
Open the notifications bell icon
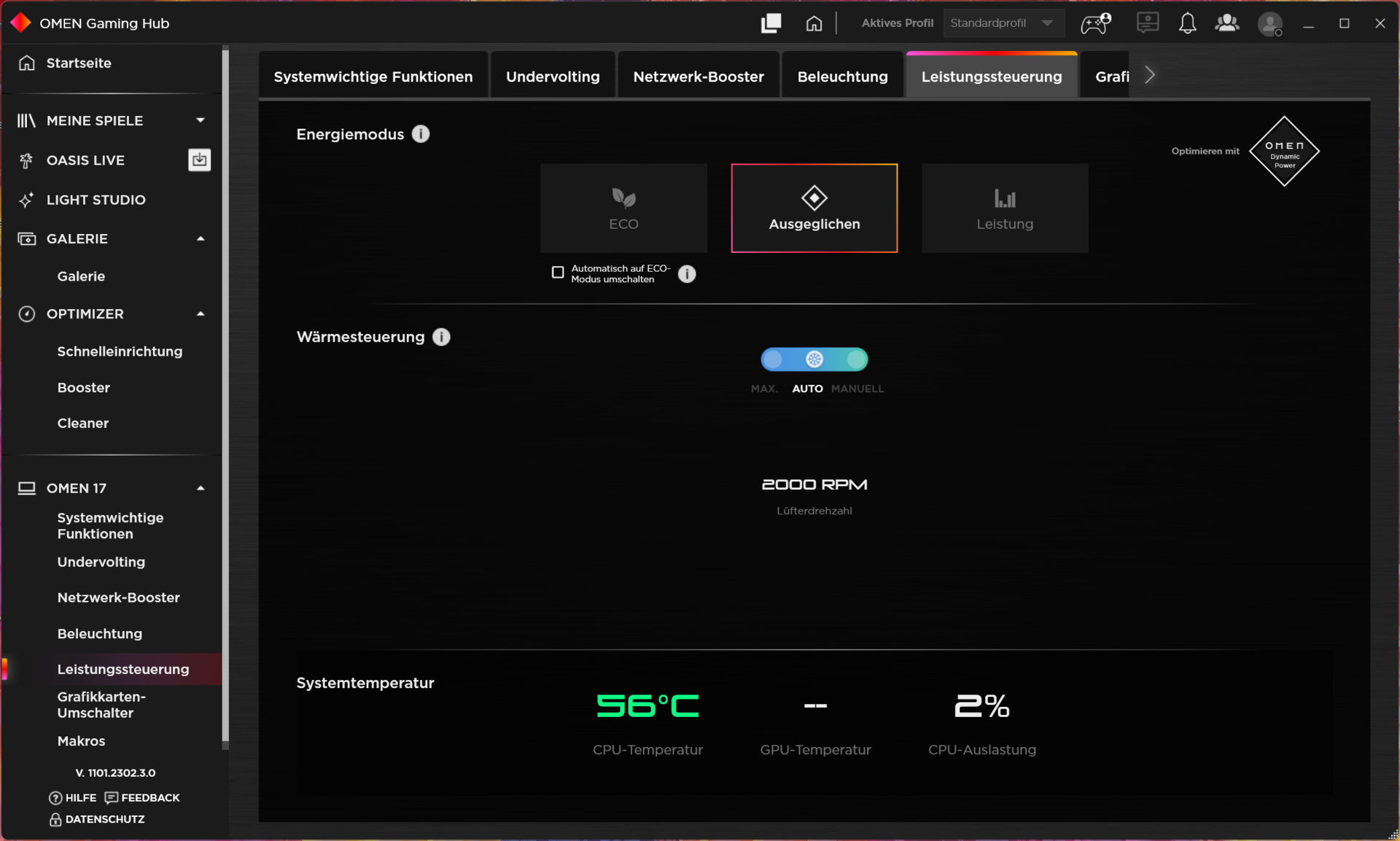(x=1187, y=23)
